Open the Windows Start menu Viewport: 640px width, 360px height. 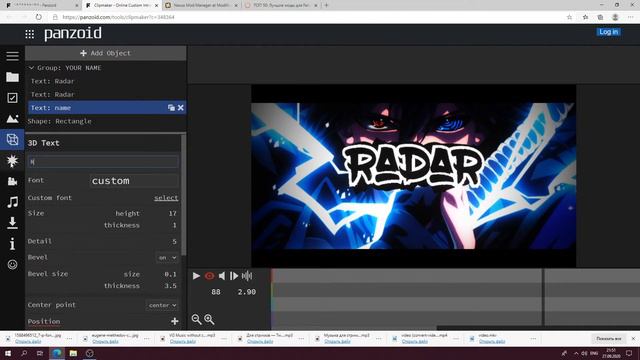[8, 353]
